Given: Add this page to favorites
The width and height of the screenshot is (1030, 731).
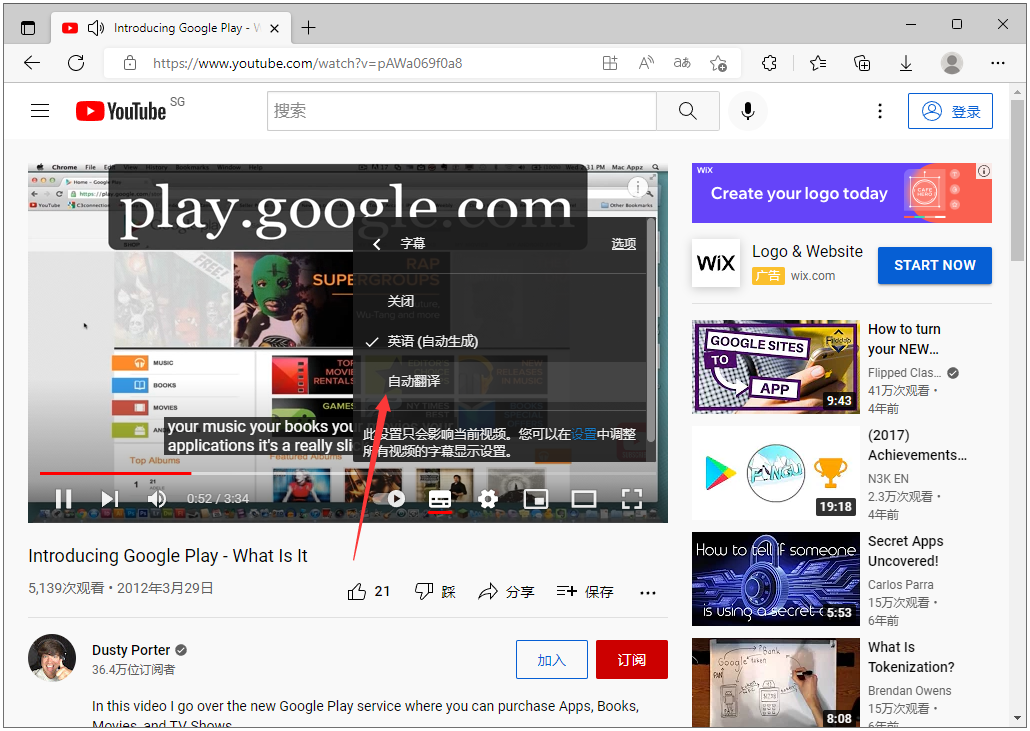Looking at the screenshot, I should tap(718, 63).
